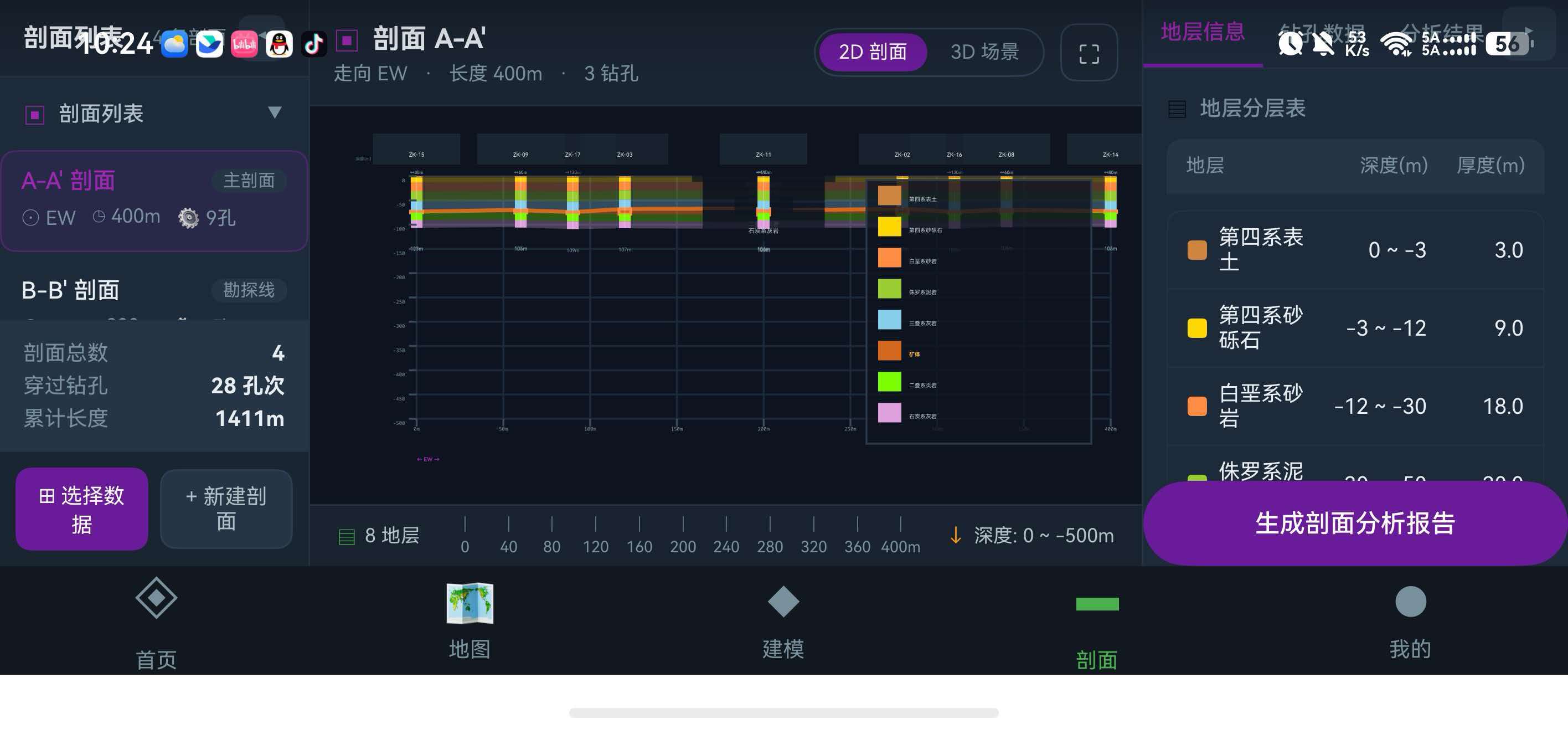This screenshot has height=729, width=1568.
Task: Select borehole label ZK-15
Action: 416,155
